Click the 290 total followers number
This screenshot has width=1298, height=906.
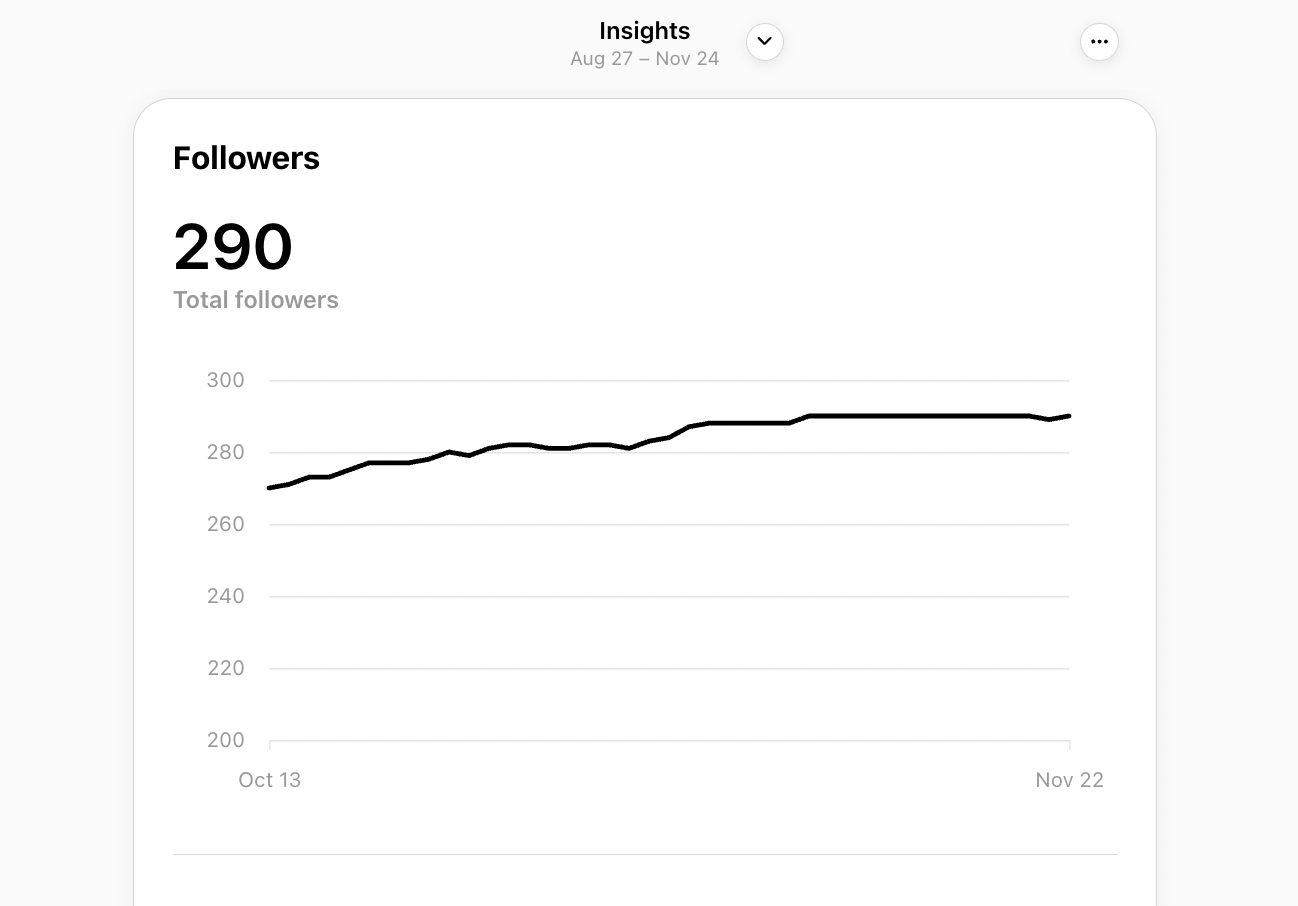click(x=233, y=247)
